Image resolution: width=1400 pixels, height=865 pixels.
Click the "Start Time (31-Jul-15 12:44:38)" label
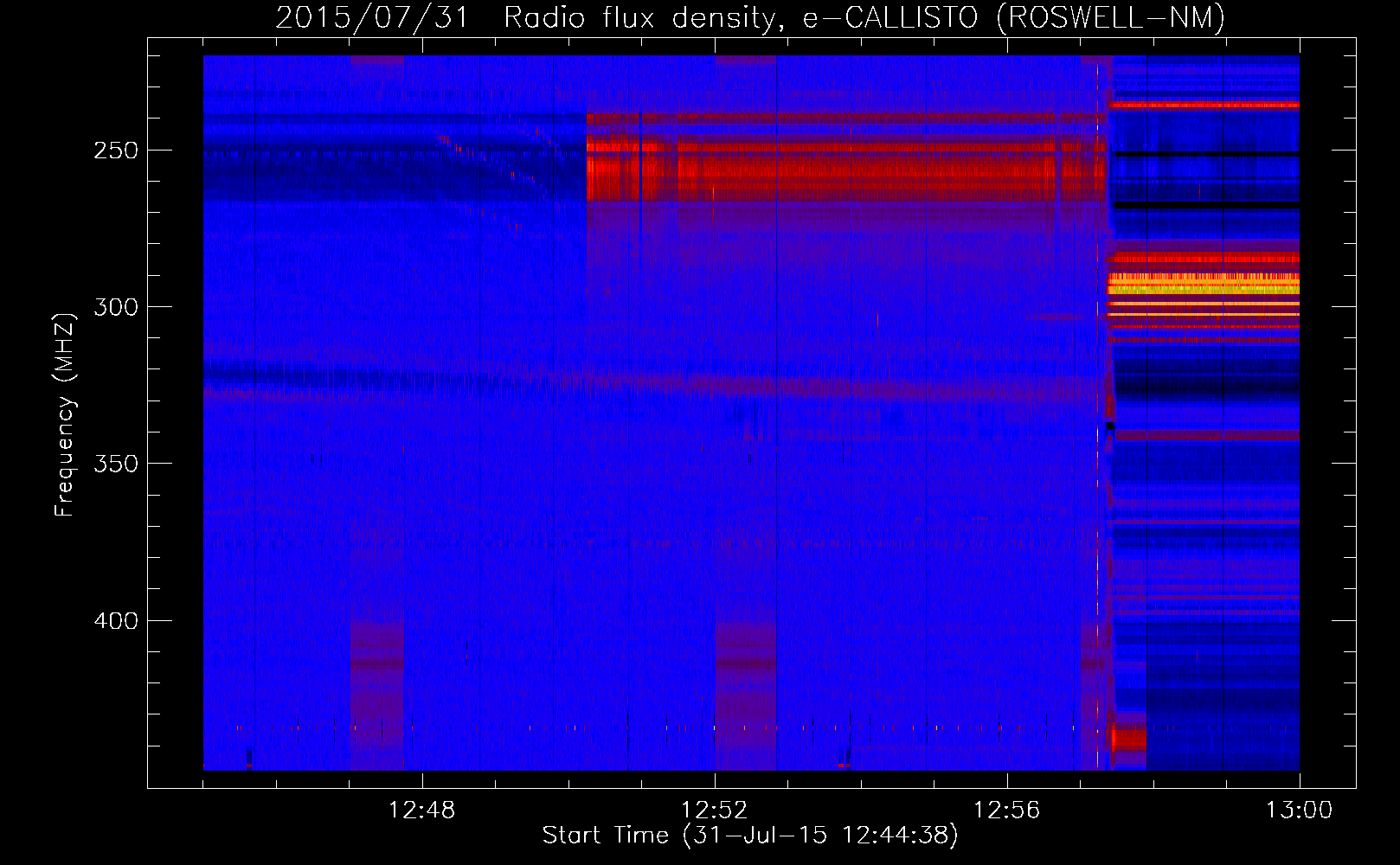750,836
